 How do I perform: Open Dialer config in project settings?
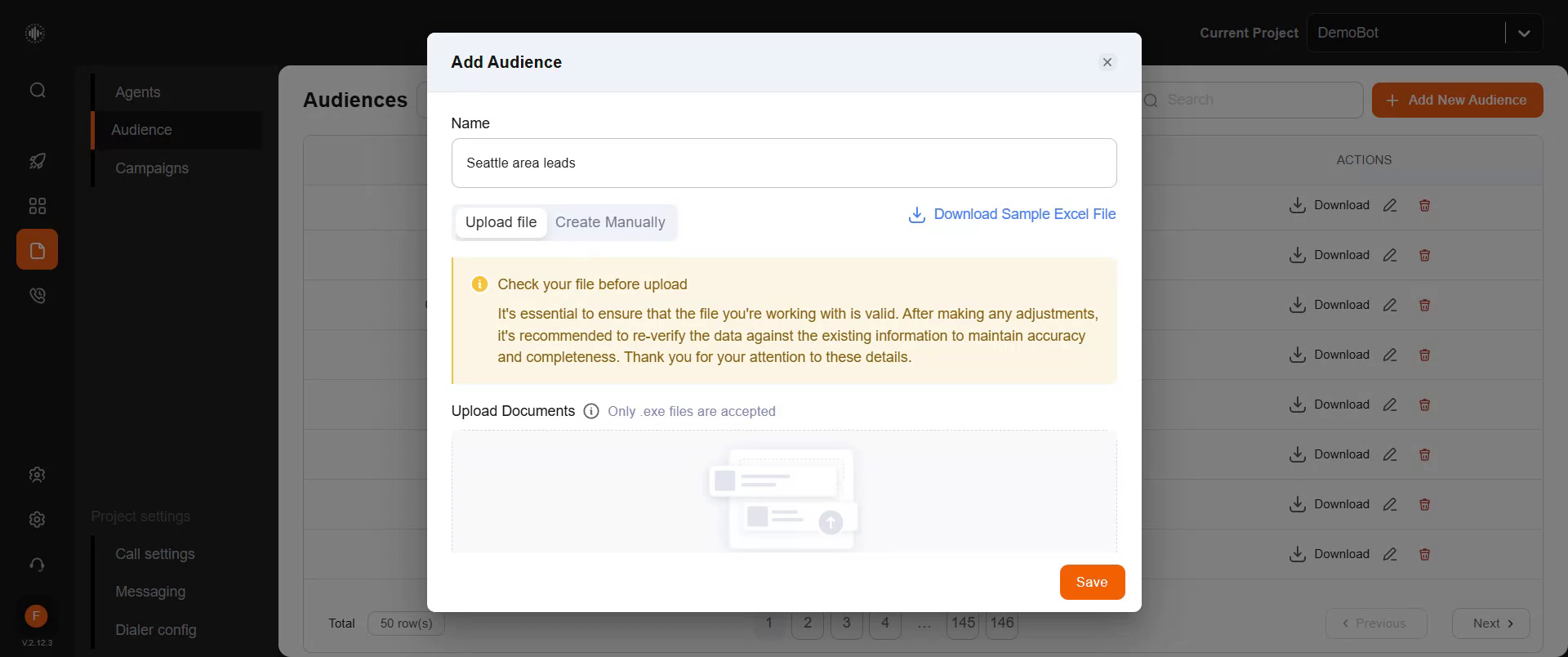156,630
